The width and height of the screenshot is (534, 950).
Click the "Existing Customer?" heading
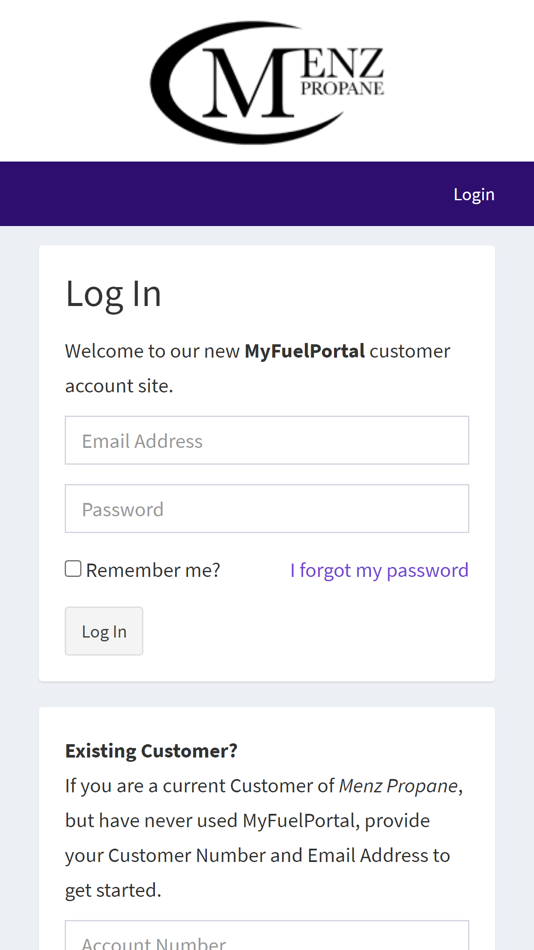click(x=152, y=751)
